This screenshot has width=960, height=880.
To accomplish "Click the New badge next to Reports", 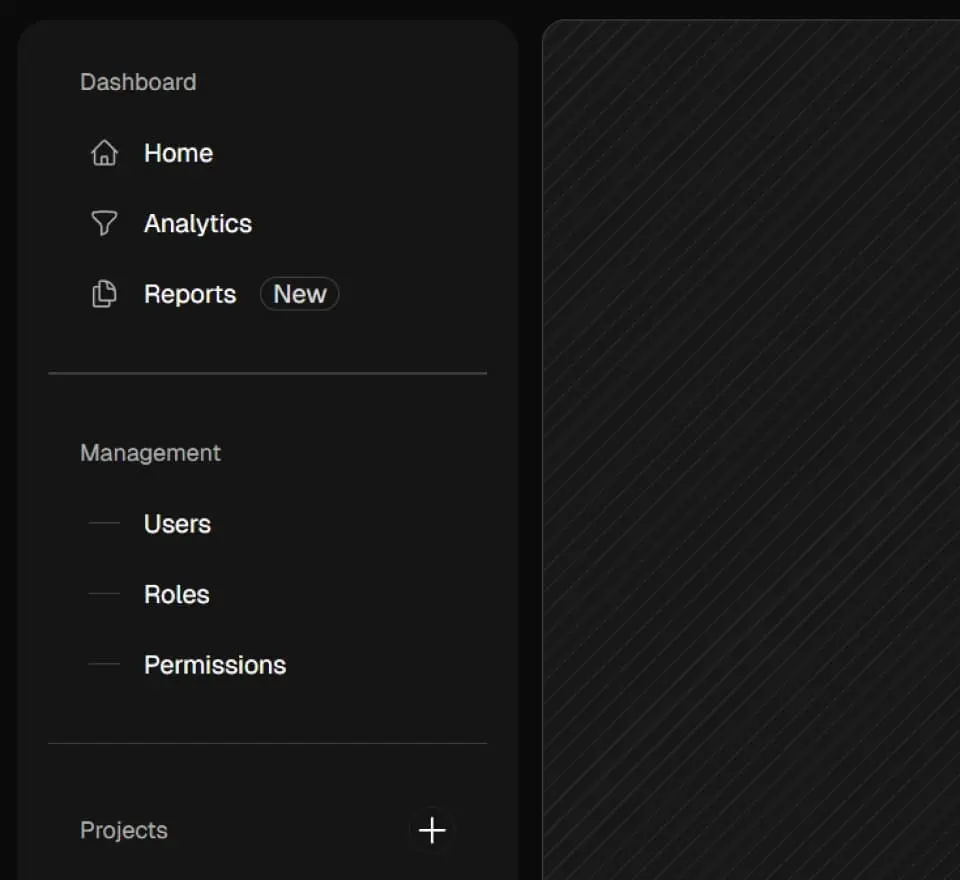I will [299, 294].
